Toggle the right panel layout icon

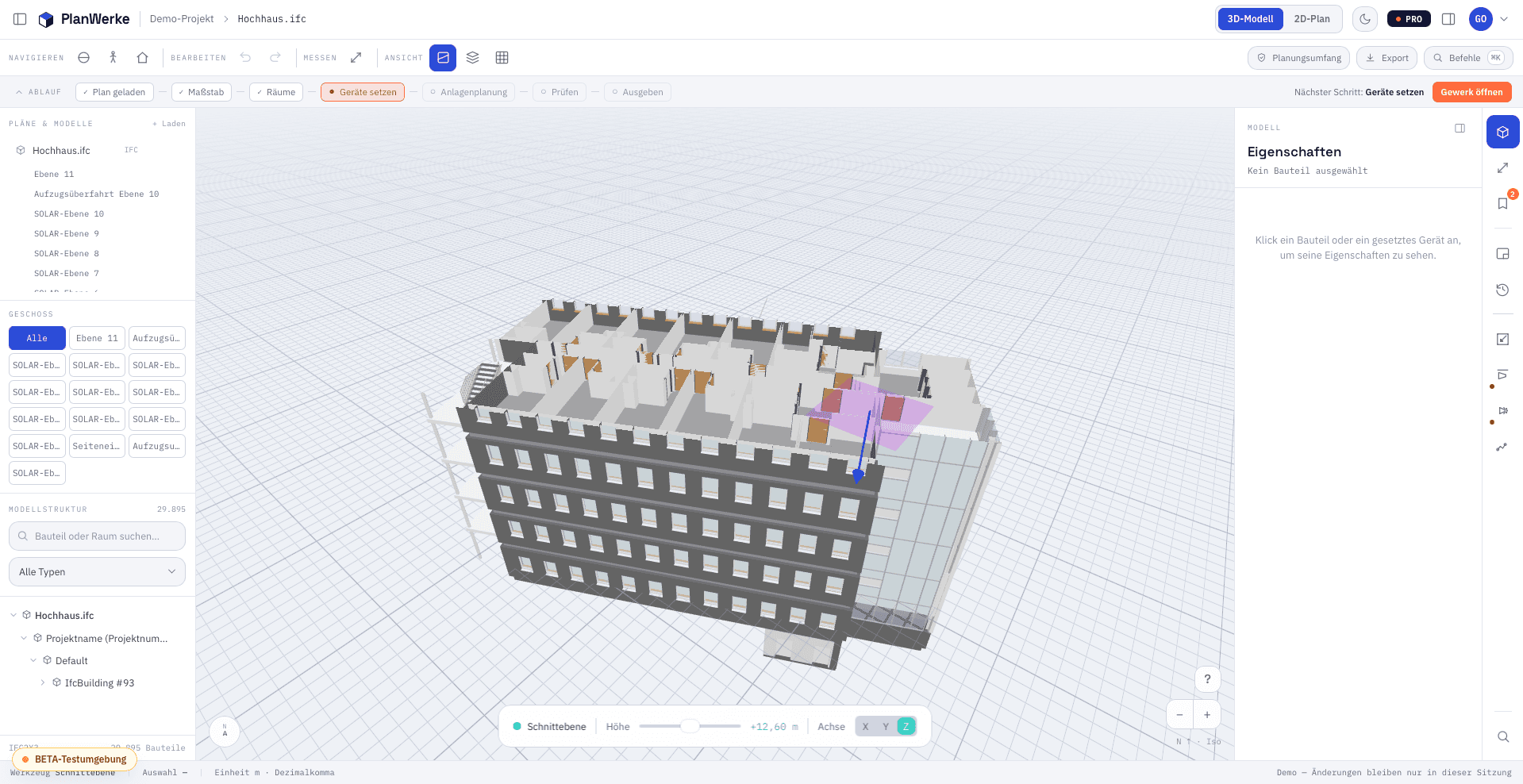click(1448, 19)
